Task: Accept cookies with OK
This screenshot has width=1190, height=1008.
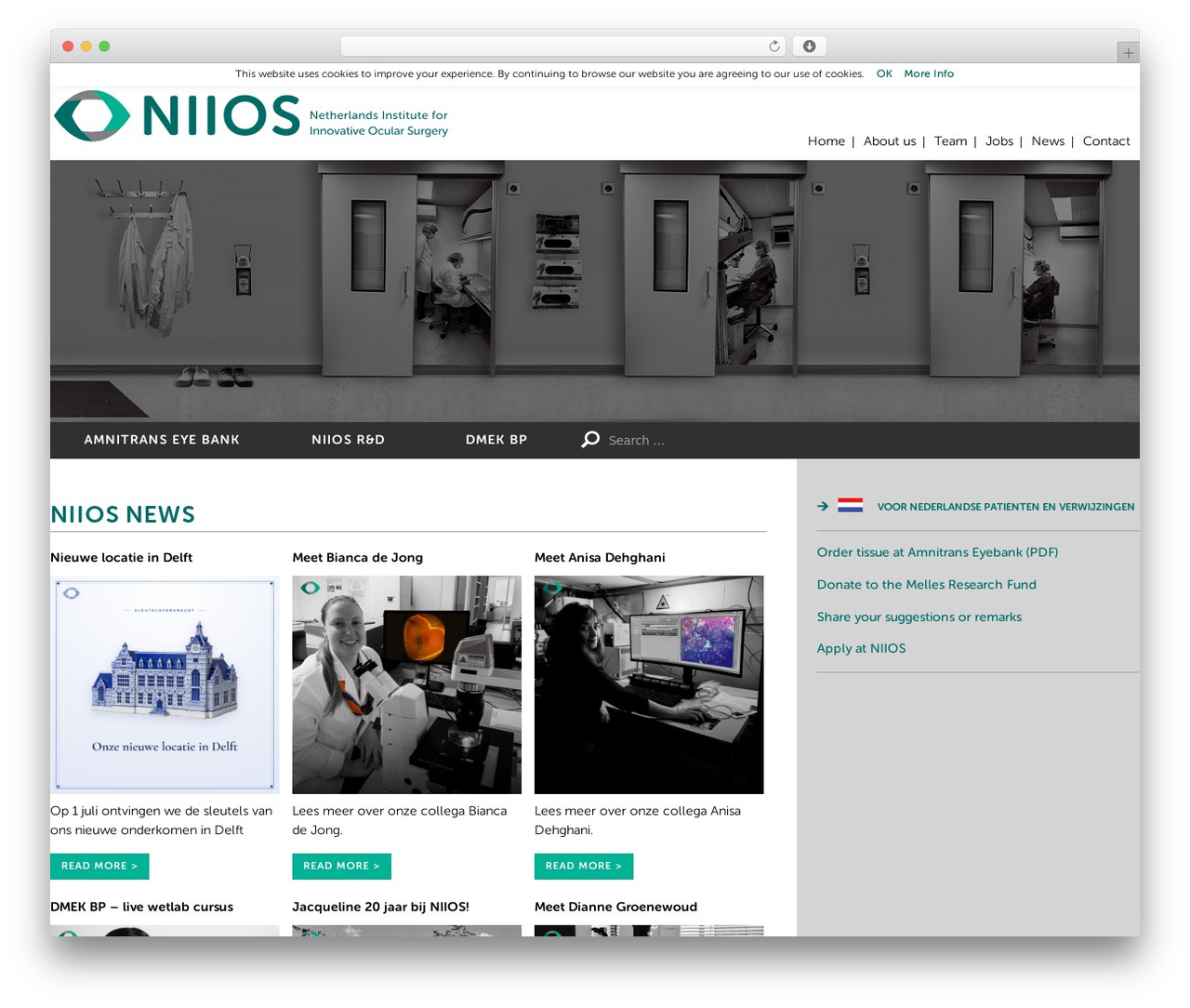Action: click(x=884, y=73)
